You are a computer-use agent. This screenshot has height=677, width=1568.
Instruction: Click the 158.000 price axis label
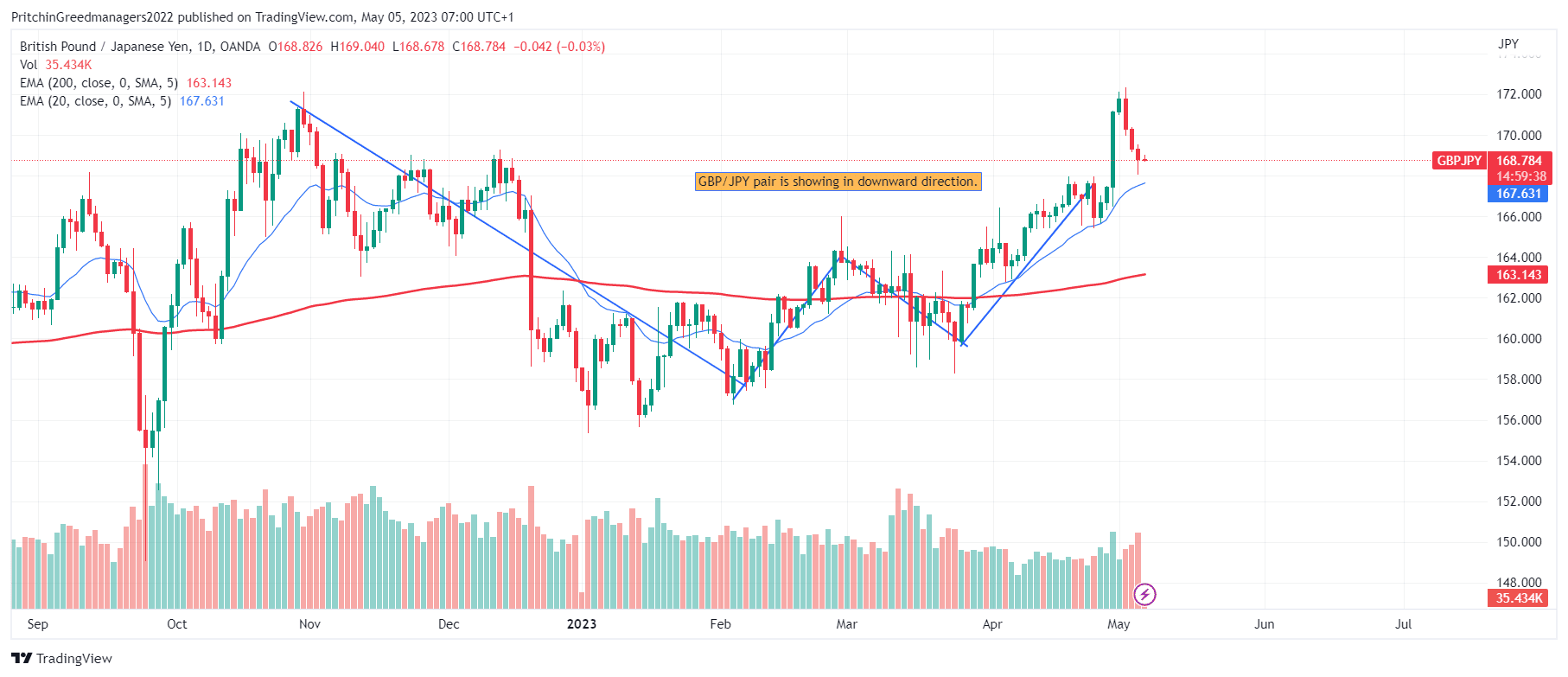1519,380
